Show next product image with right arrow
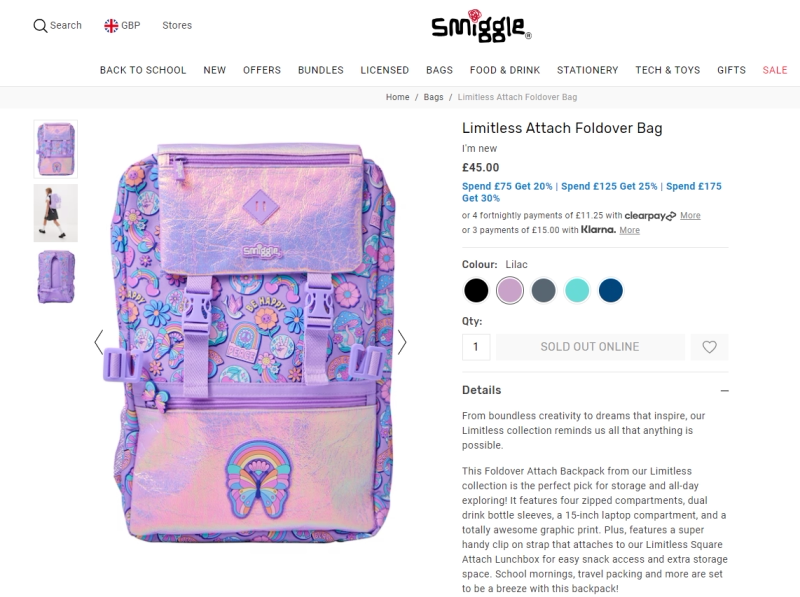 coord(402,342)
